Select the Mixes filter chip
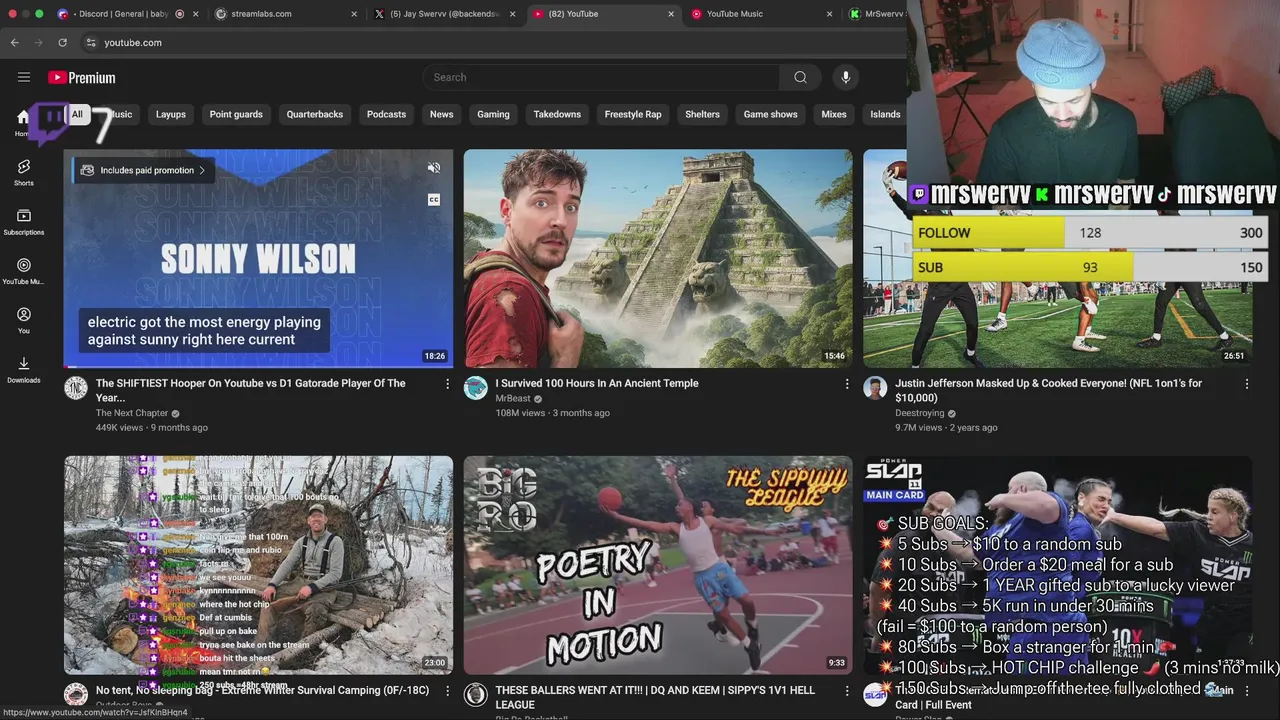Viewport: 1280px width, 720px height. click(x=834, y=114)
